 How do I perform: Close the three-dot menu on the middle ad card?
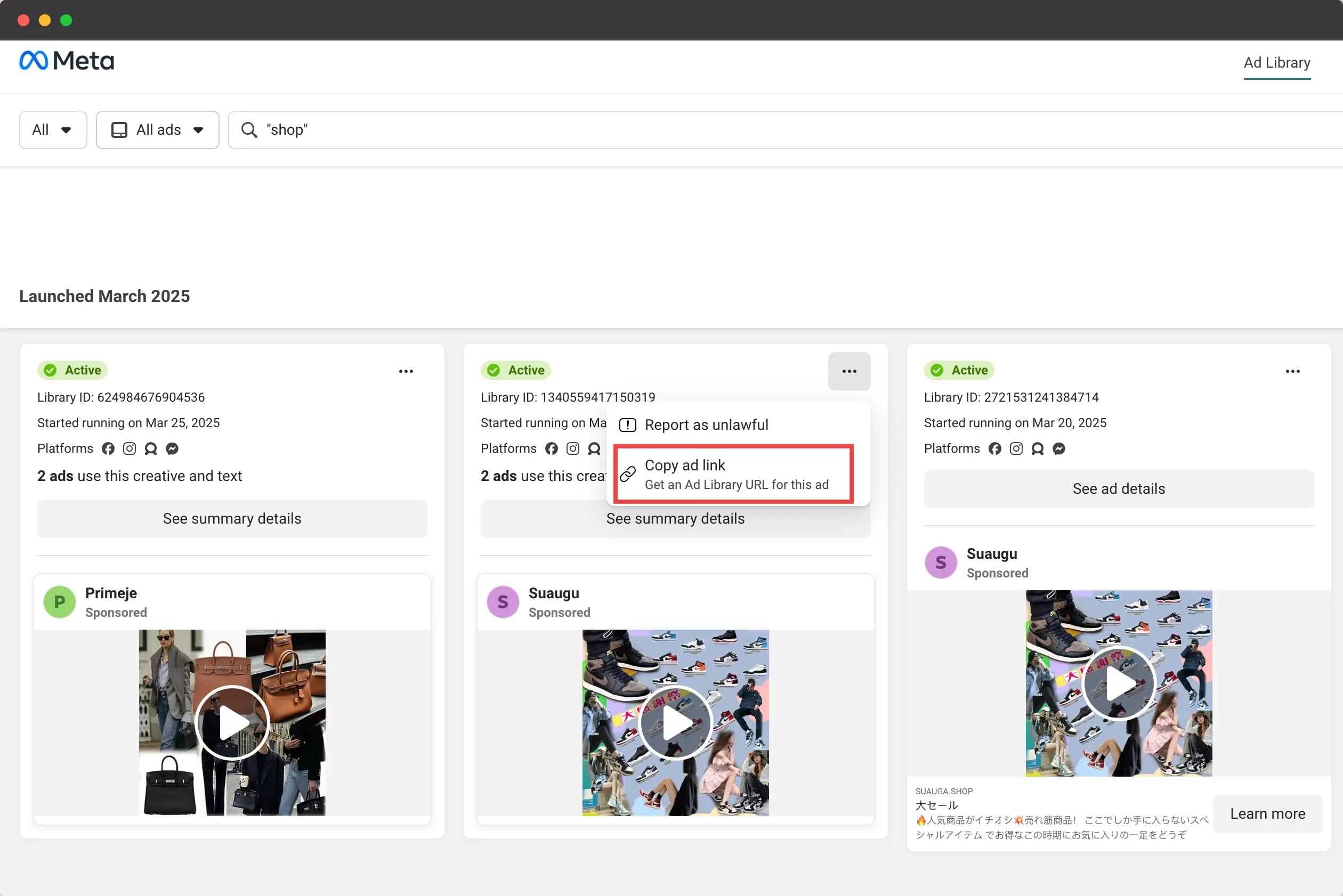coord(849,371)
